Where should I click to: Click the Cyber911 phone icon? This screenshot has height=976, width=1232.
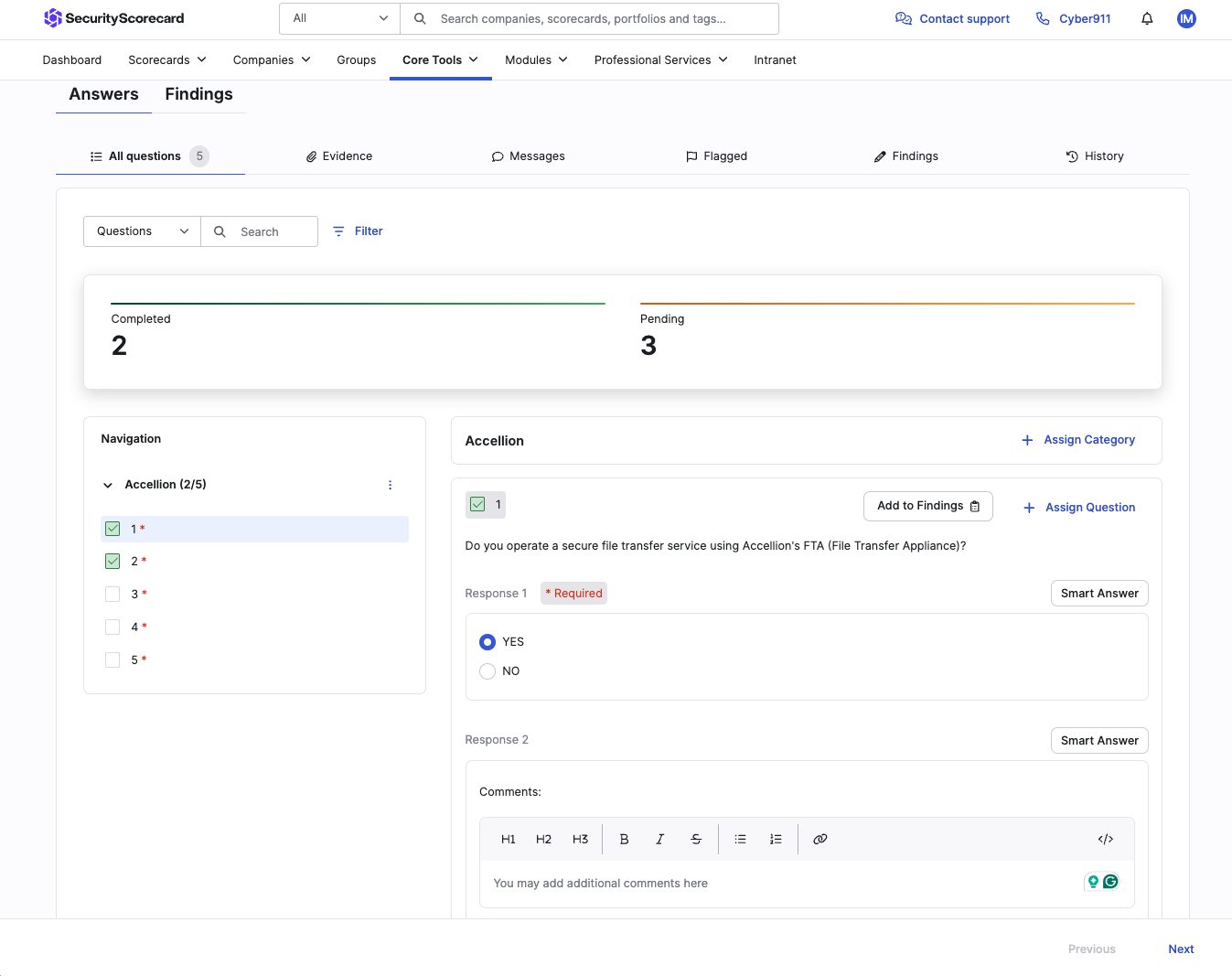[x=1043, y=18]
